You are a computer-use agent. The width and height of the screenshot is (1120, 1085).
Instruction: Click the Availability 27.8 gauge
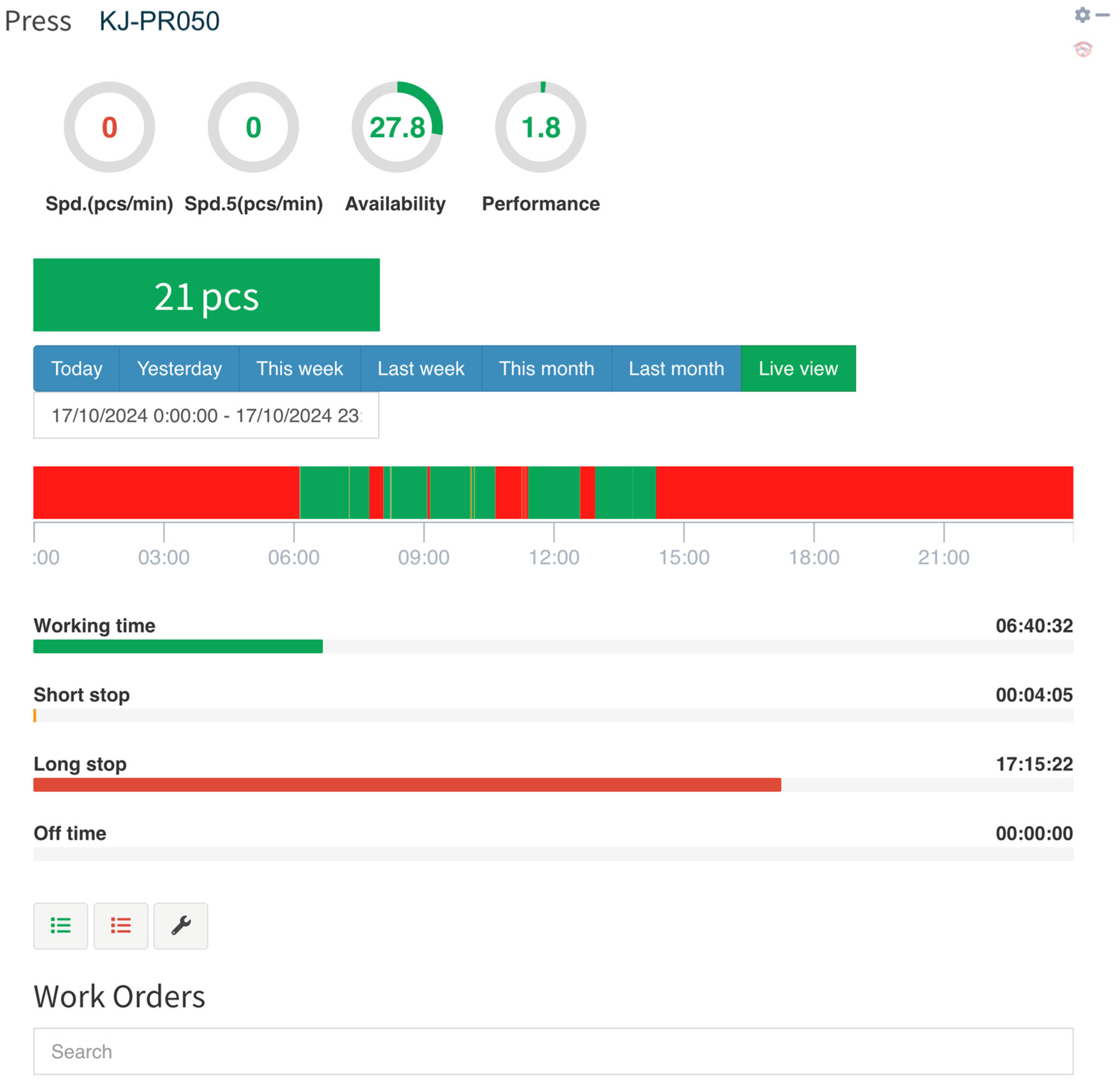(397, 127)
